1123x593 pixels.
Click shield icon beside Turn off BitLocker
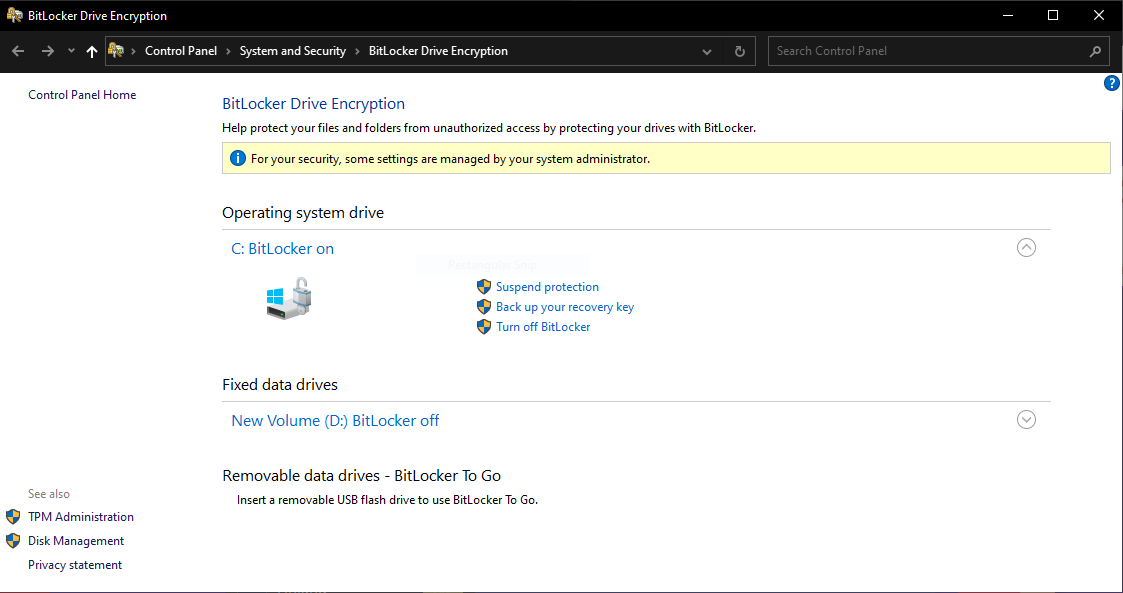[484, 327]
